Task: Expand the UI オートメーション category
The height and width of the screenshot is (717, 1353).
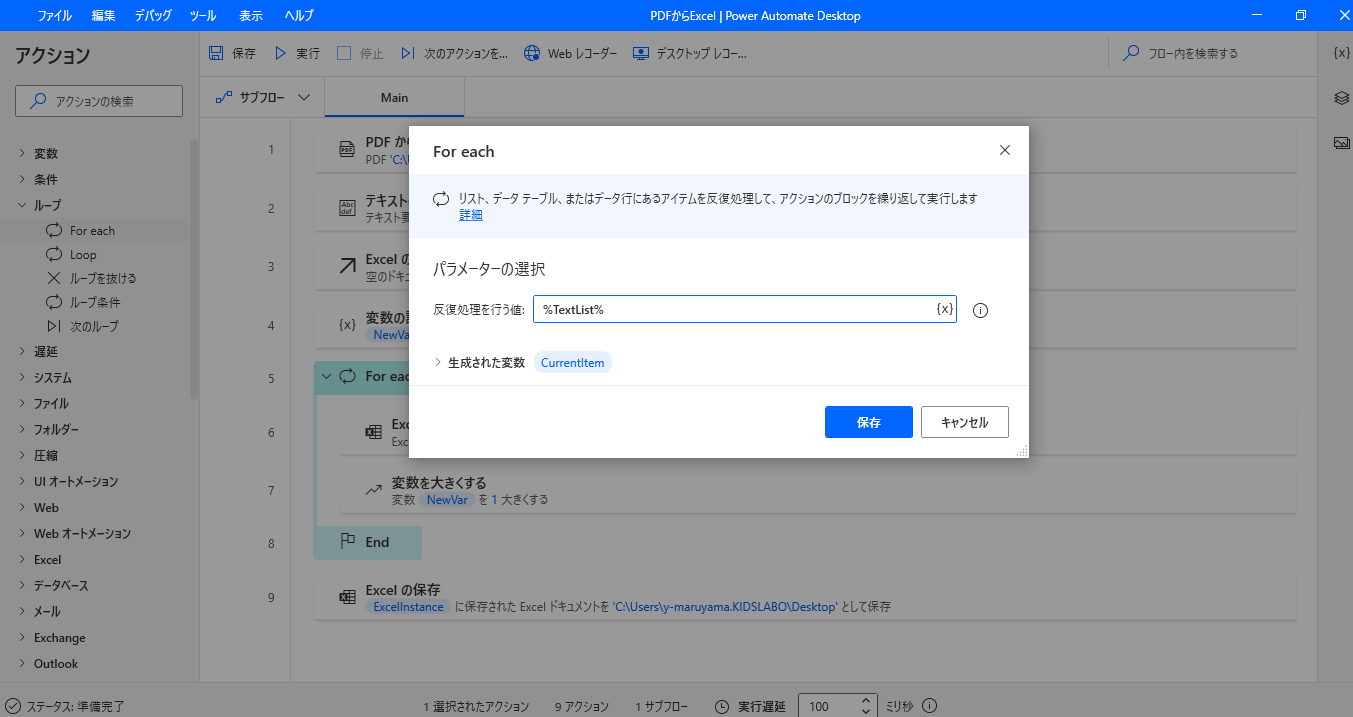Action: (22, 481)
